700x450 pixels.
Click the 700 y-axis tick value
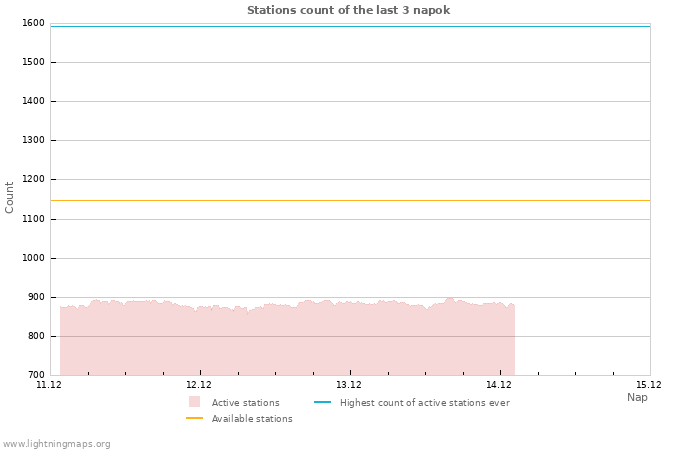click(35, 375)
